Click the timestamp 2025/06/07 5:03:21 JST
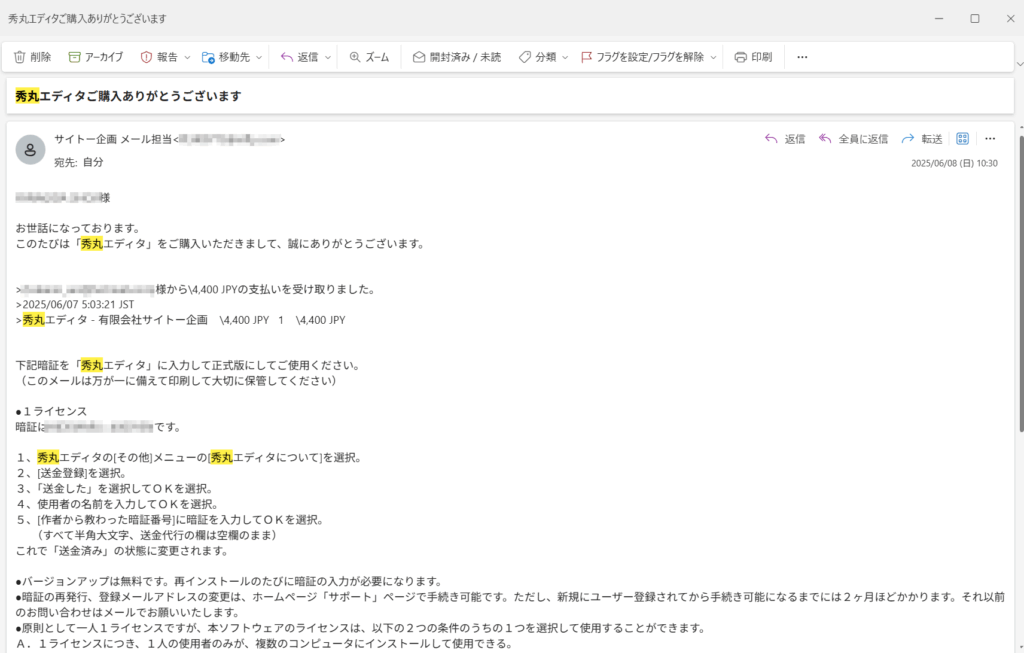 click(78, 304)
